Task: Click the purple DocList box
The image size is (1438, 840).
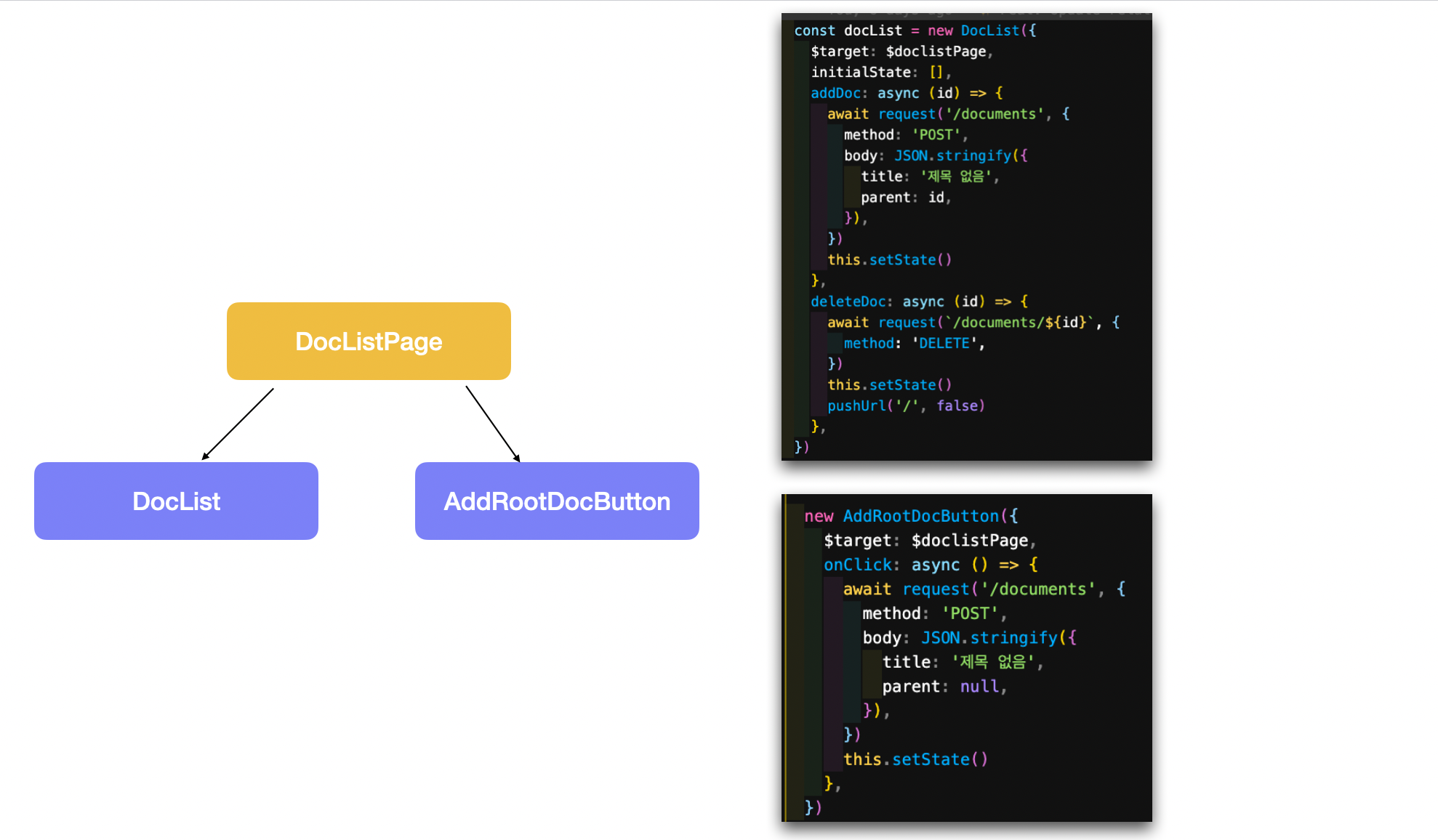Action: 176,501
